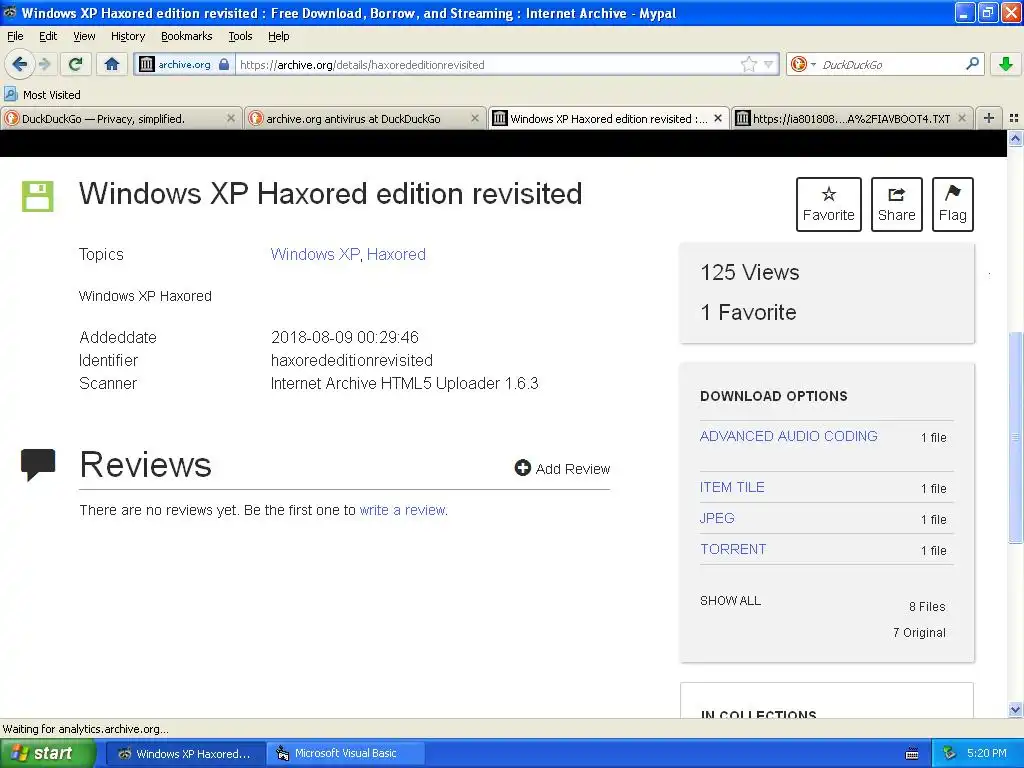The height and width of the screenshot is (768, 1024).
Task: Click the Add Review plus button
Action: [x=562, y=468]
